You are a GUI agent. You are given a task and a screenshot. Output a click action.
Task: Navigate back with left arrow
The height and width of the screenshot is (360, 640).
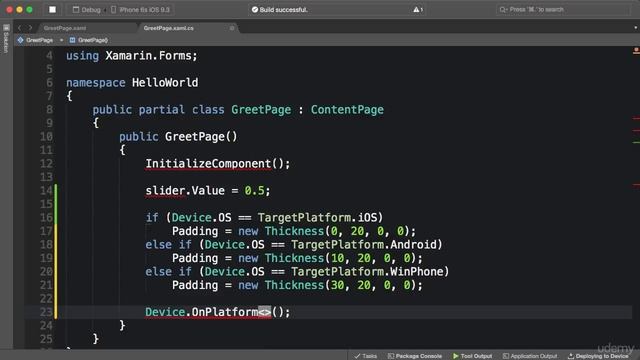19,28
